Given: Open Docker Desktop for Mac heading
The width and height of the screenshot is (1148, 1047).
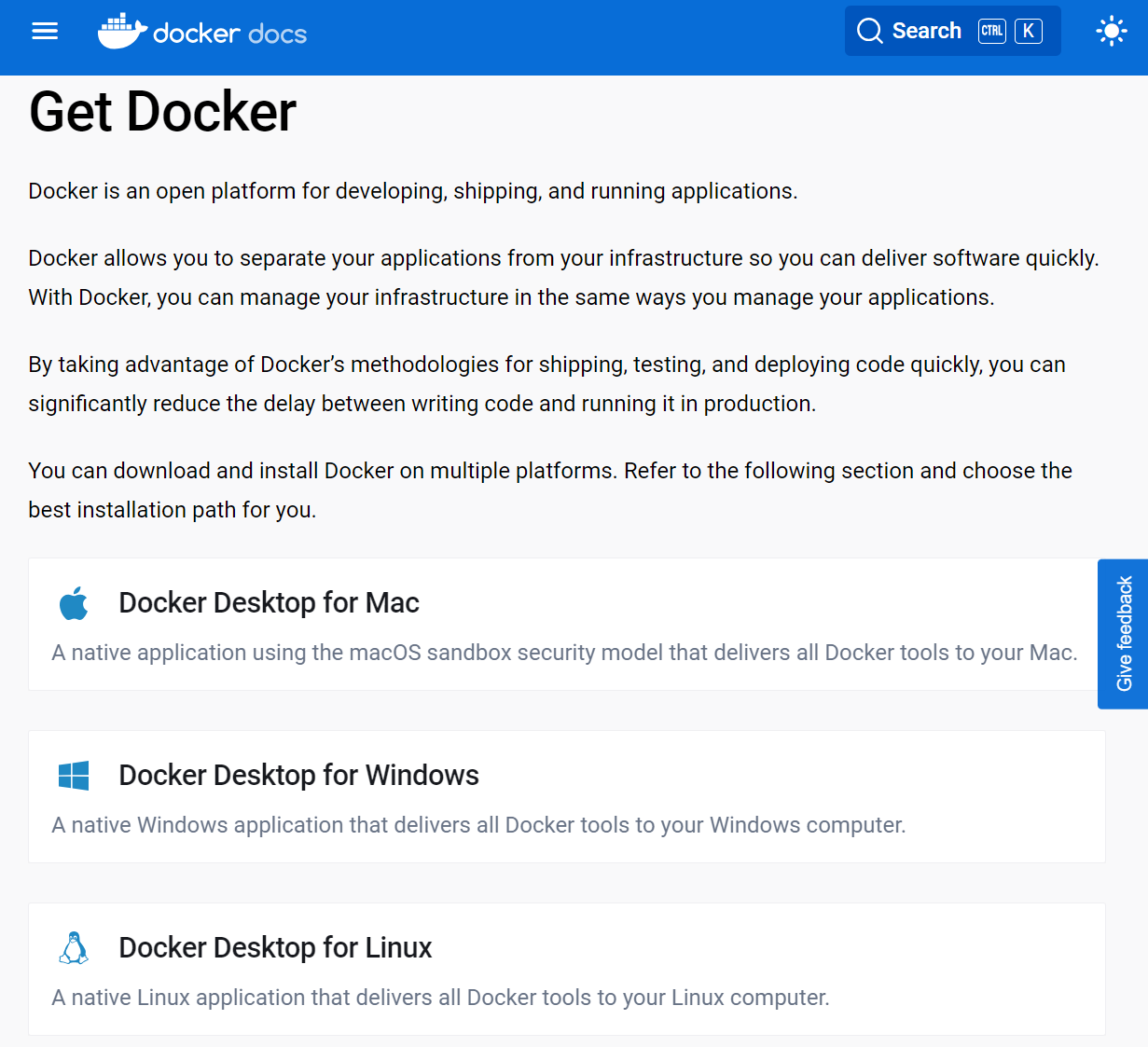Looking at the screenshot, I should point(269,602).
